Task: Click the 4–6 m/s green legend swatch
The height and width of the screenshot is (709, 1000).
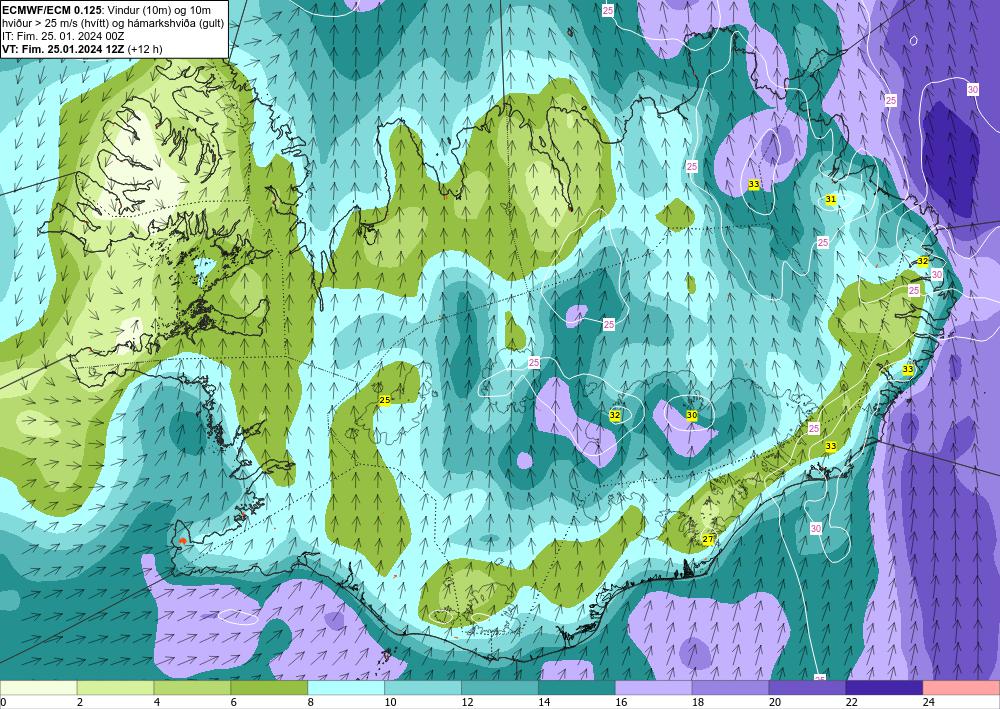Action: (x=192, y=688)
